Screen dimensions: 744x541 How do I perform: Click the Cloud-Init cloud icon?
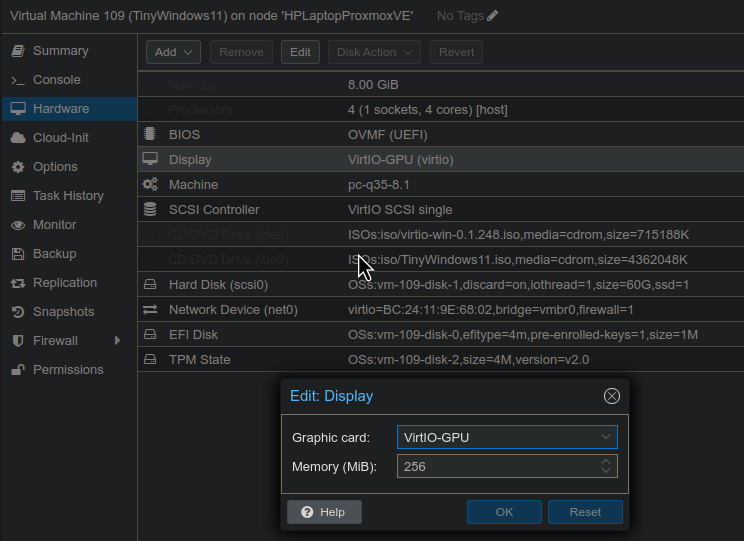[x=17, y=138]
